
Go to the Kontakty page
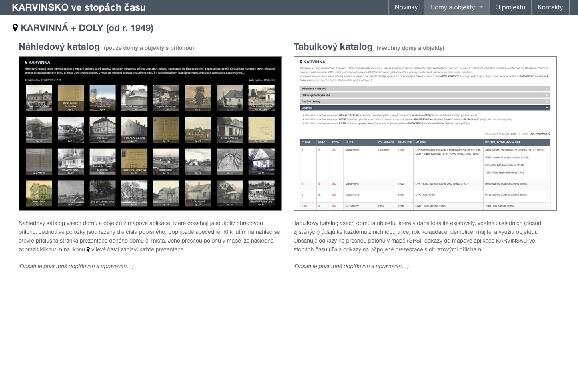[x=550, y=7]
